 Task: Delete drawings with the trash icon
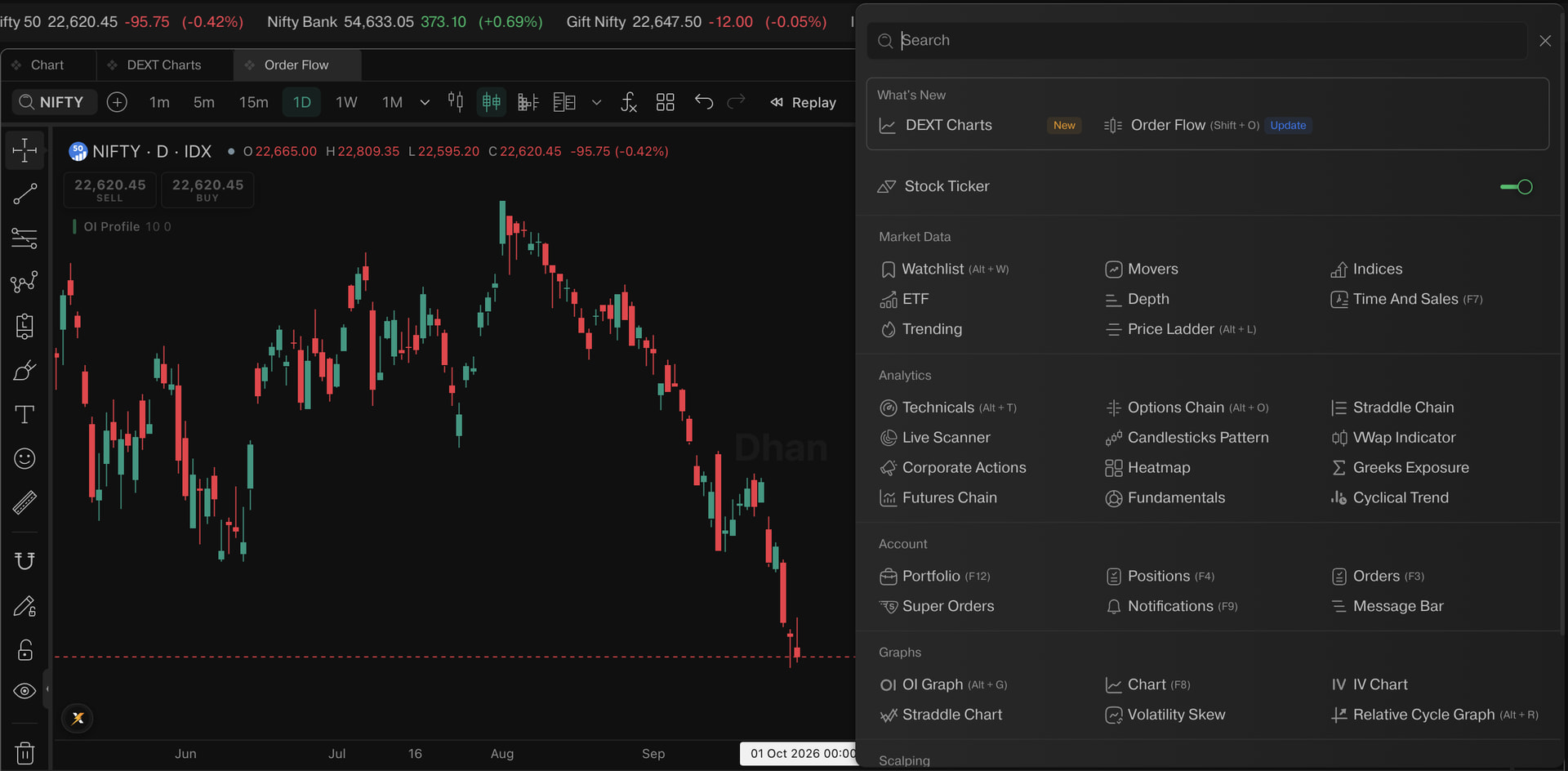point(24,752)
